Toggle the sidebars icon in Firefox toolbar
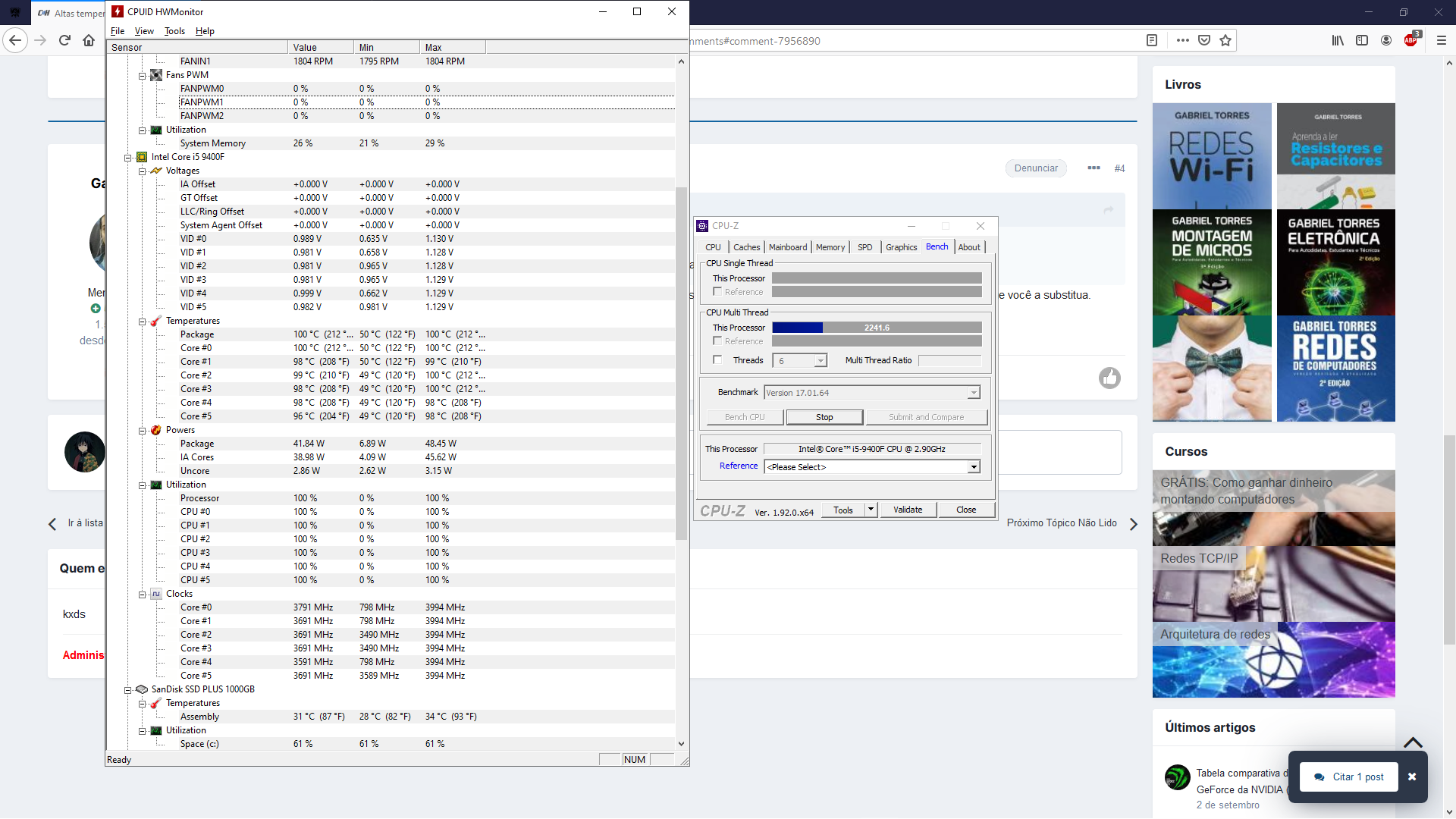This screenshot has height=819, width=1456. 1362,40
